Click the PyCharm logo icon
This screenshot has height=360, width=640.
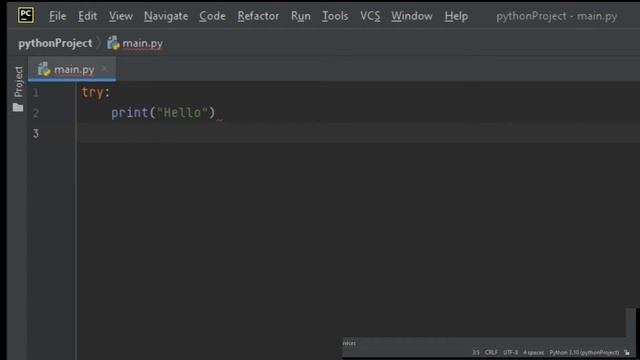pyautogui.click(x=26, y=16)
